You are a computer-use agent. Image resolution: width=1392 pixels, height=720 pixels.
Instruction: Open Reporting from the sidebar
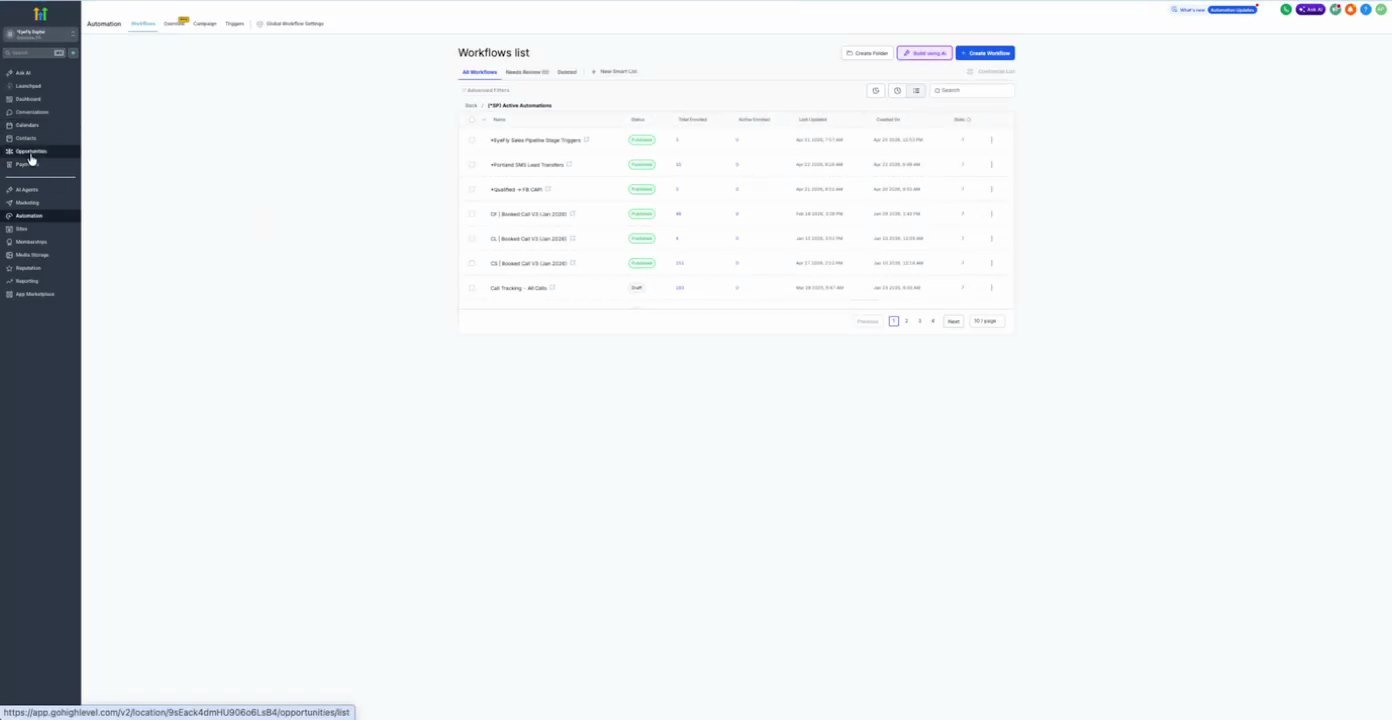(27, 281)
